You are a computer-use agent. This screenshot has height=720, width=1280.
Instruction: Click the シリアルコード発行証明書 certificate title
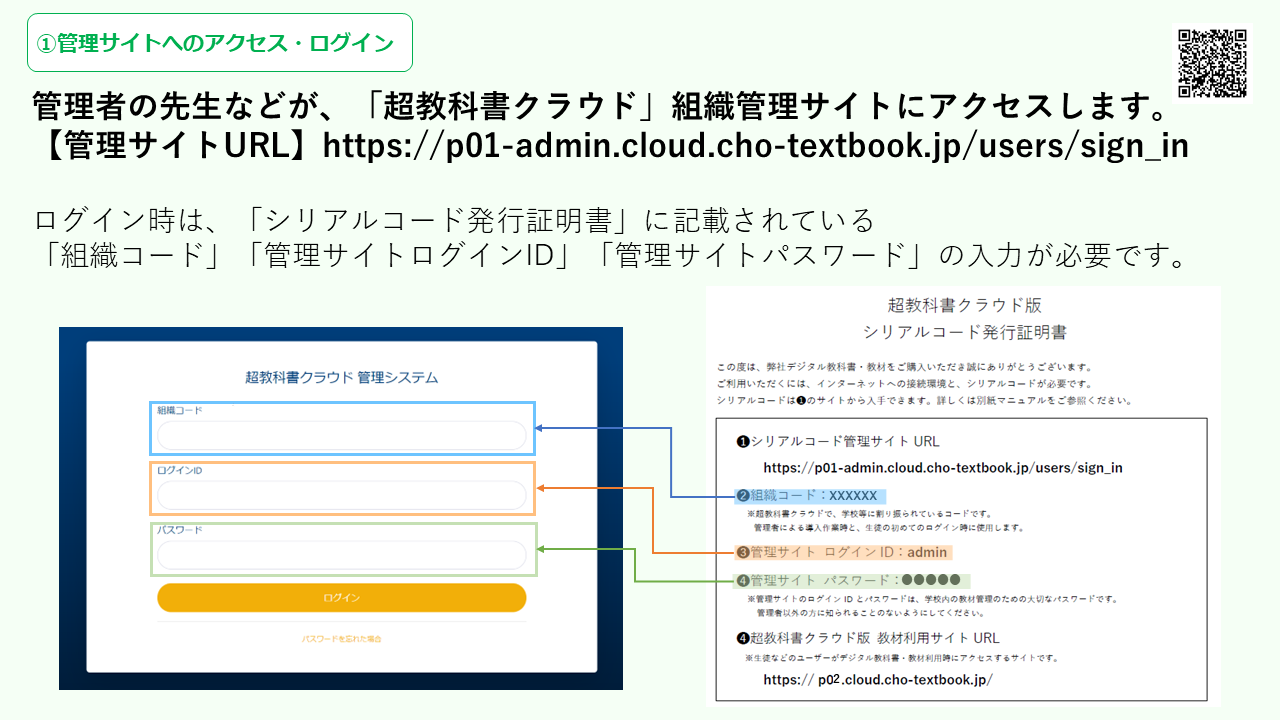tap(964, 332)
